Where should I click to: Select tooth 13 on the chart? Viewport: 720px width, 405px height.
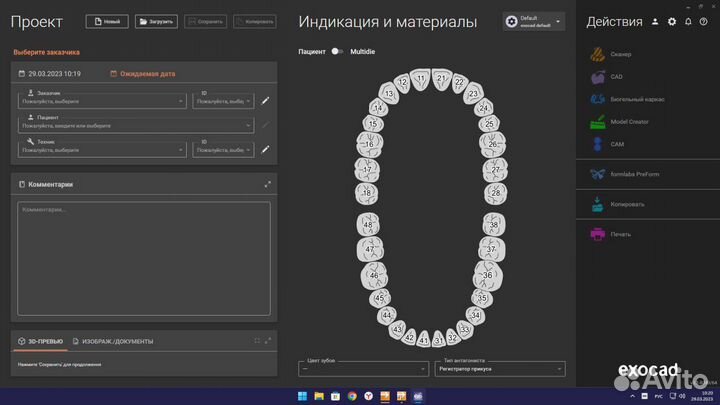[x=389, y=94]
